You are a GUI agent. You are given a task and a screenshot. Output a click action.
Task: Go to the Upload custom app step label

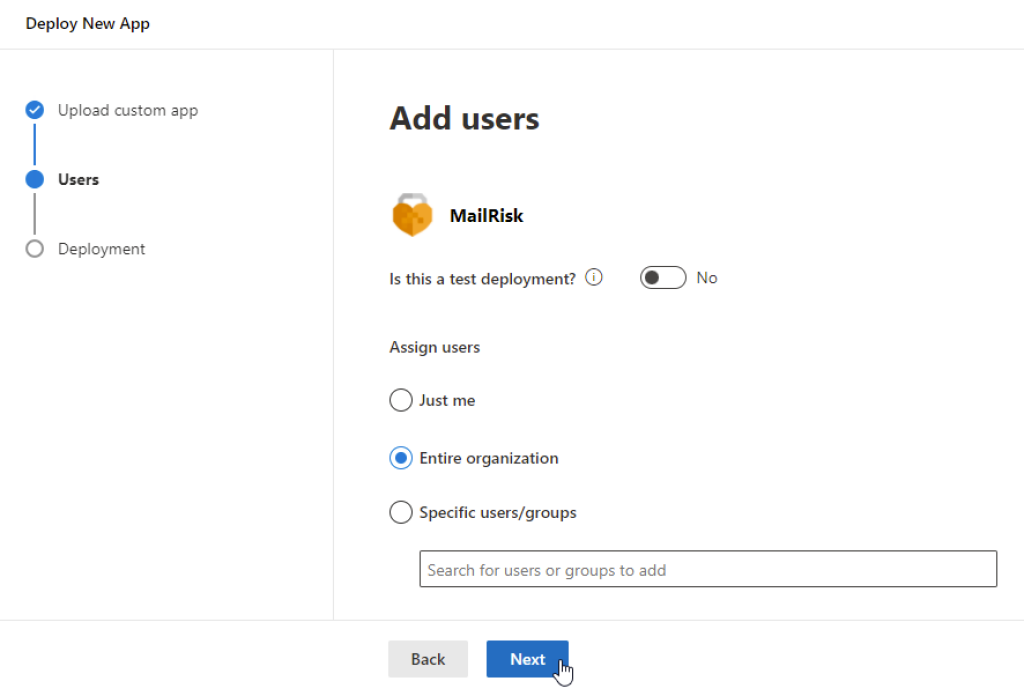(128, 110)
